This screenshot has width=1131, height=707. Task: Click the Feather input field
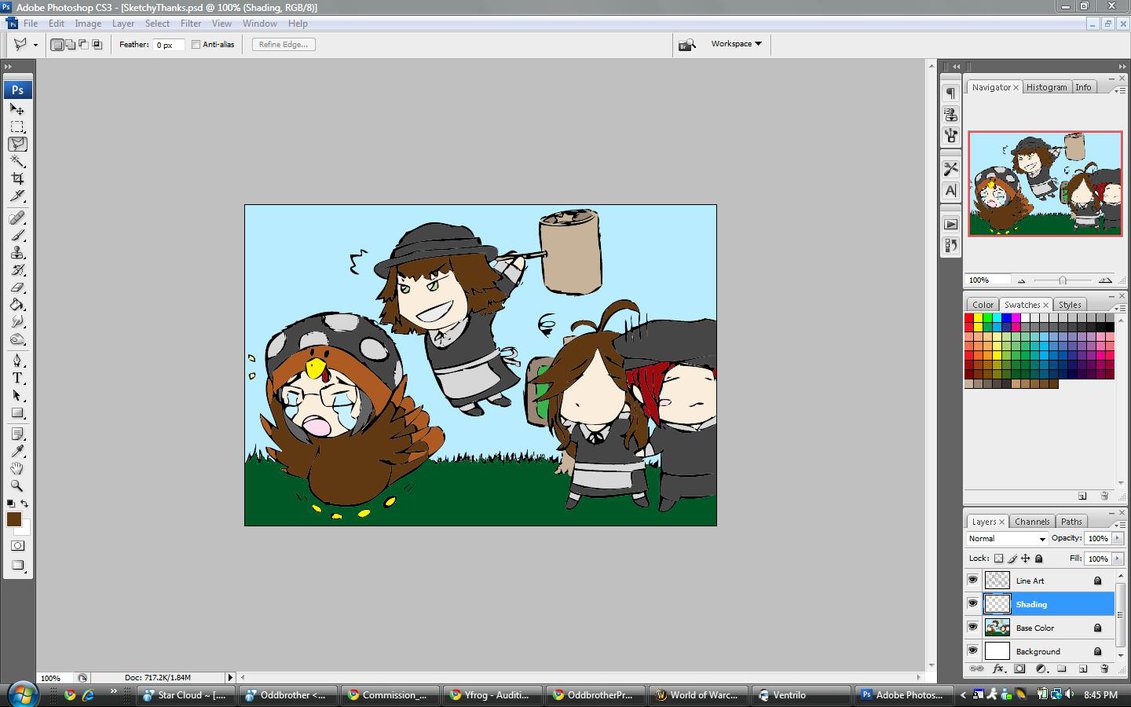pos(168,45)
